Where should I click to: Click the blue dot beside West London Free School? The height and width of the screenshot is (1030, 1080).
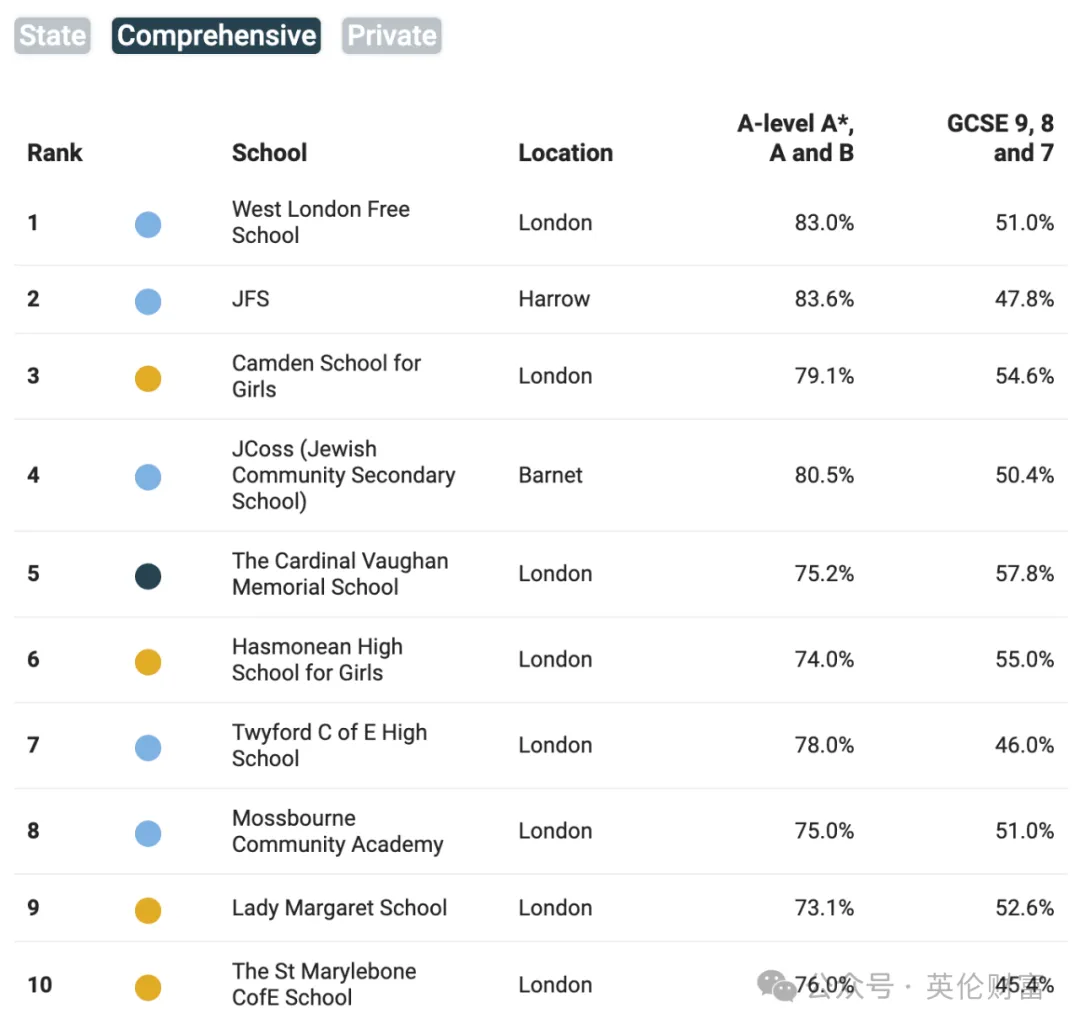pos(148,225)
